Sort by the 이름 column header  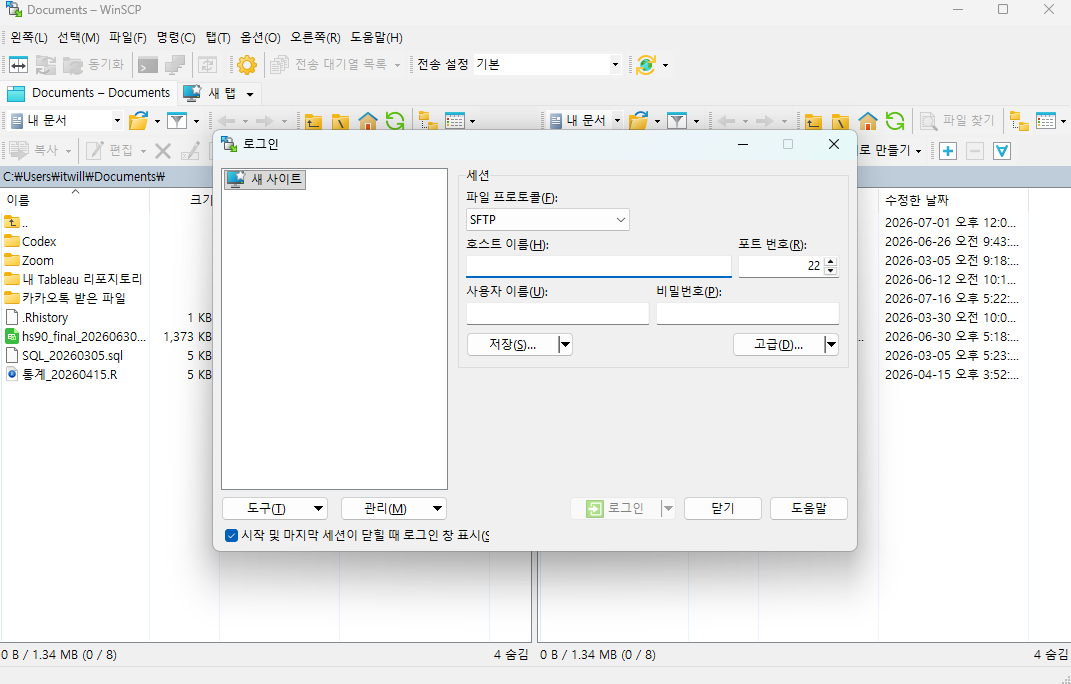point(75,200)
